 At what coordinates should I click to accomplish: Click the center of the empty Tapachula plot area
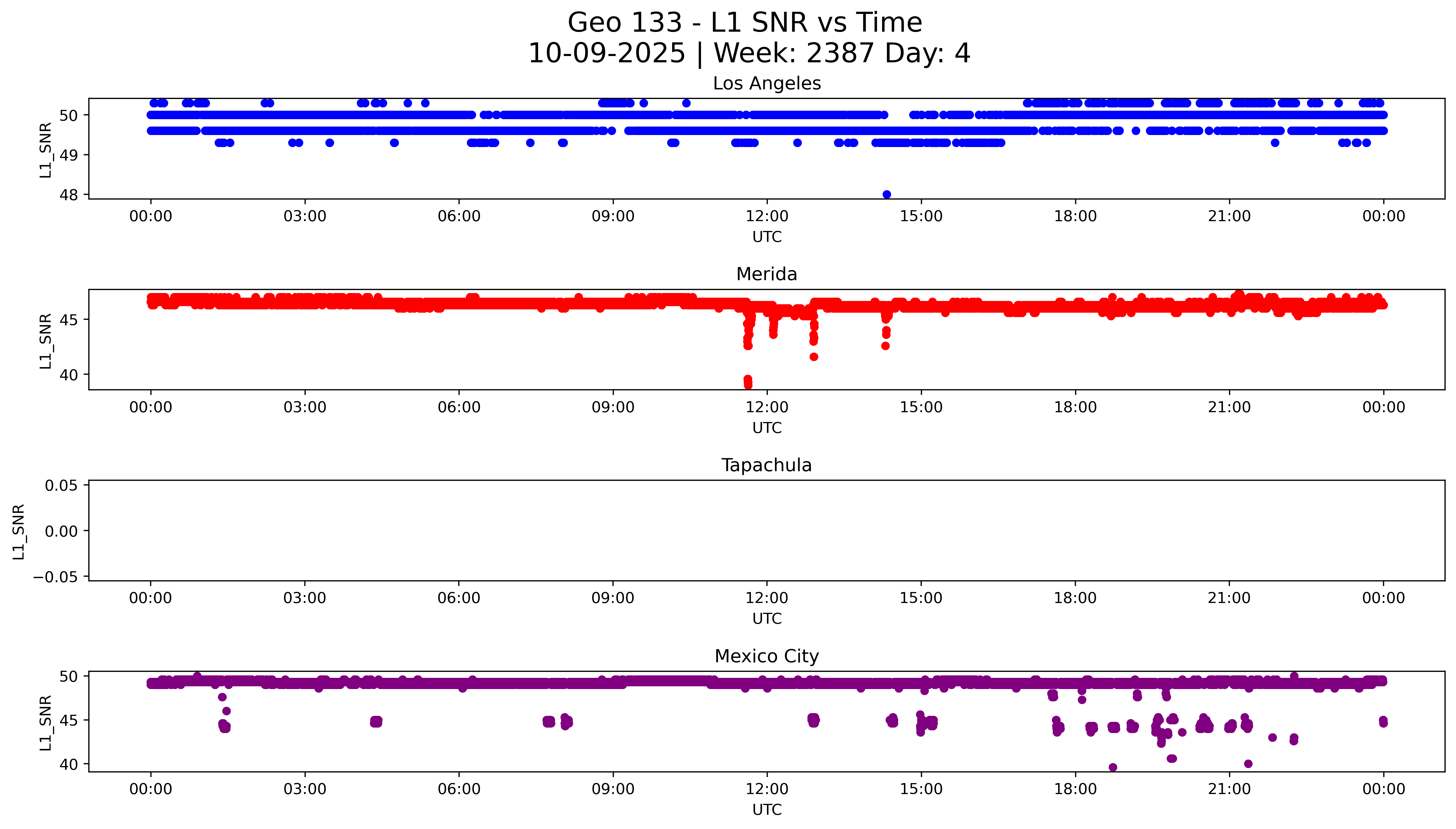tap(766, 531)
